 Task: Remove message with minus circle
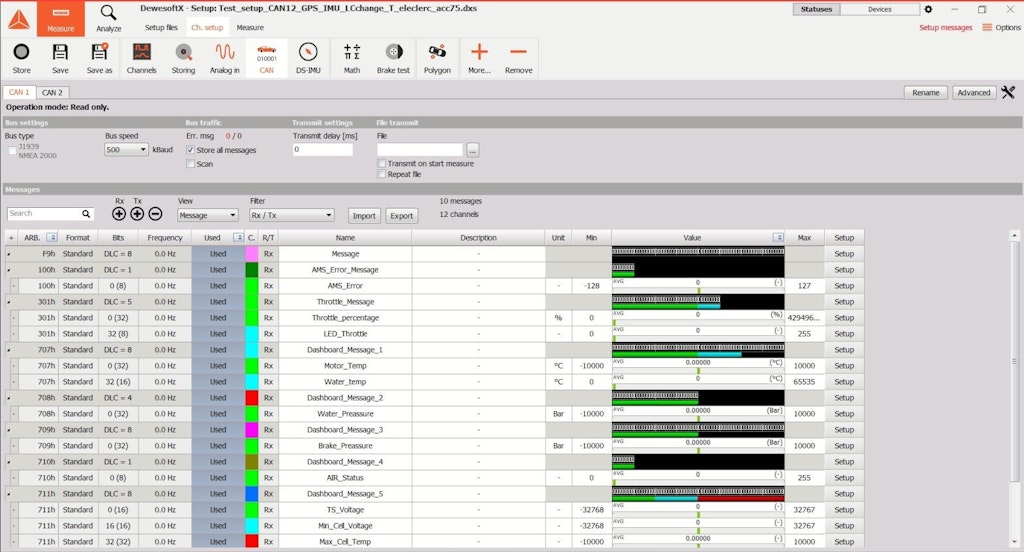155,214
